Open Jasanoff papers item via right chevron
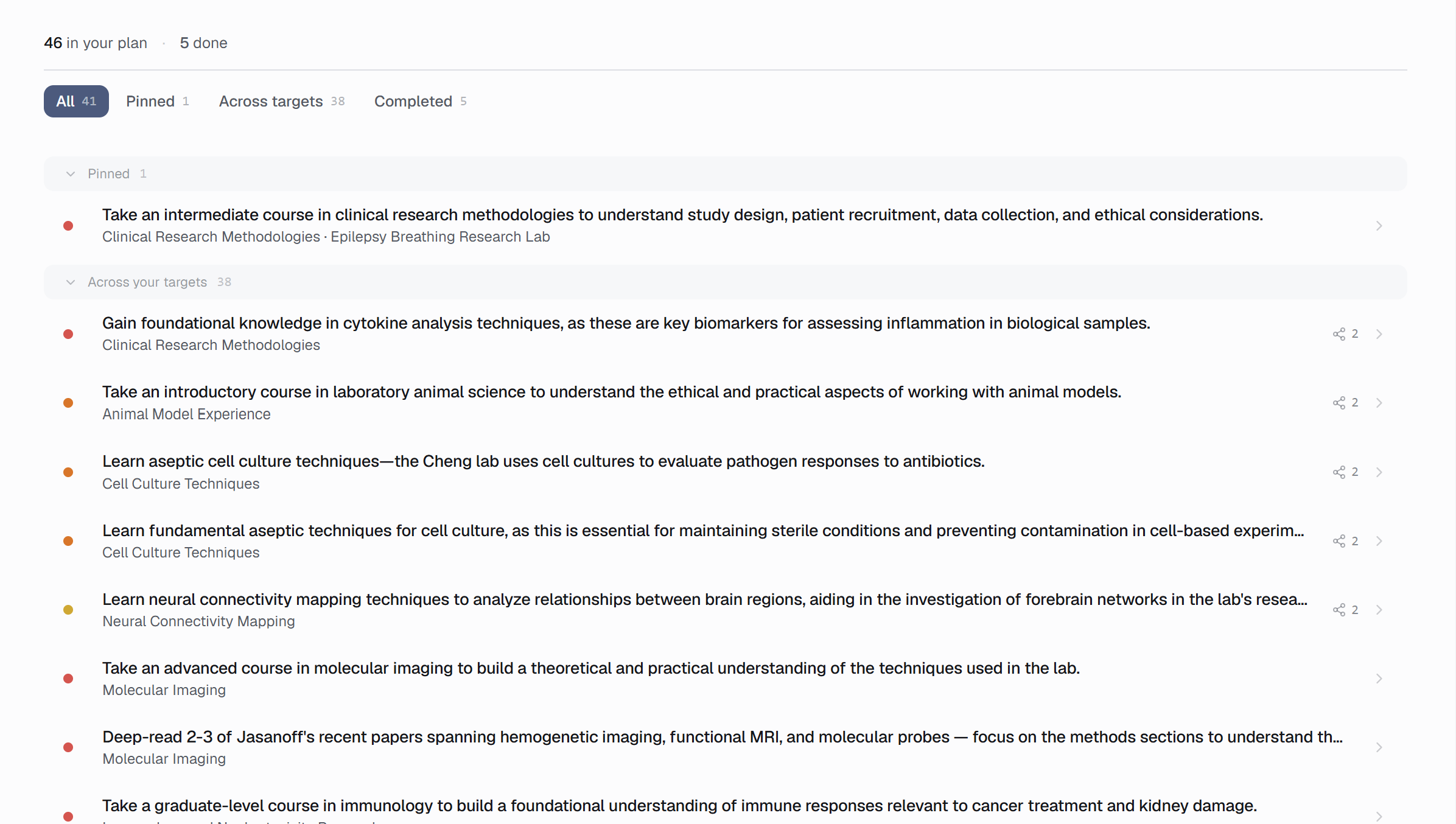1456x824 pixels. (x=1379, y=747)
